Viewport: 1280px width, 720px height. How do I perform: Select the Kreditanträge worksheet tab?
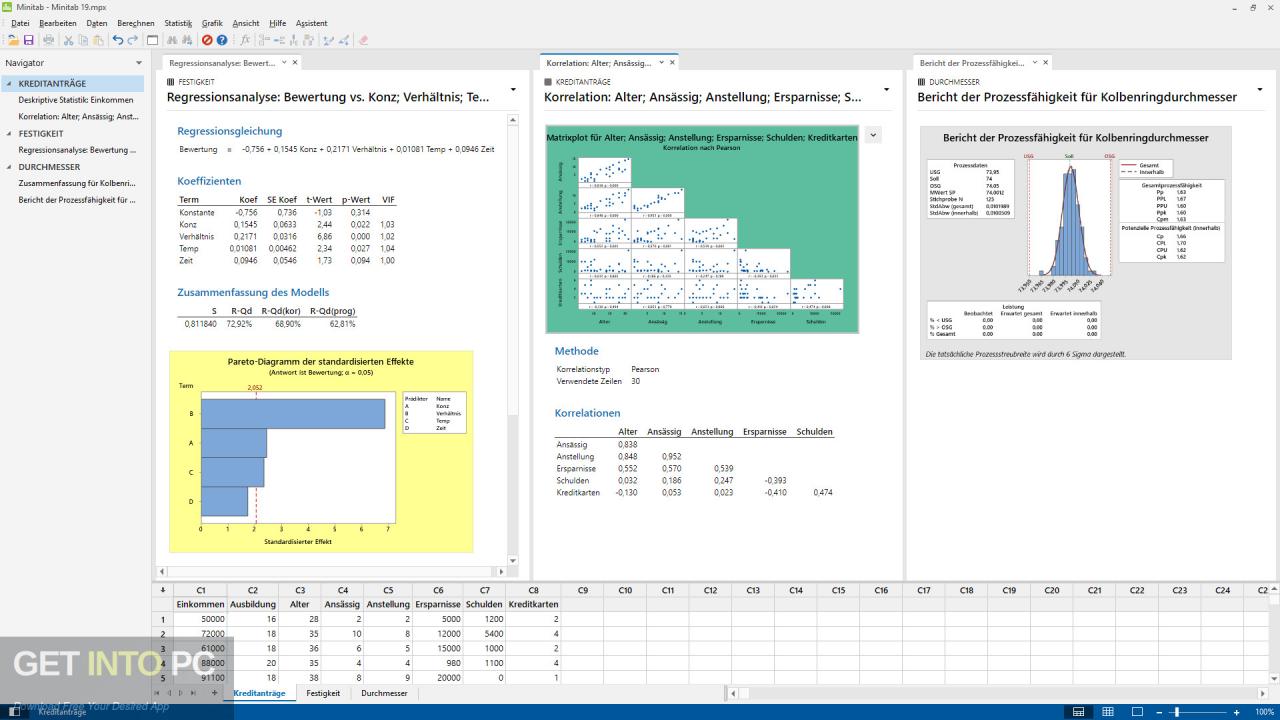click(x=259, y=692)
